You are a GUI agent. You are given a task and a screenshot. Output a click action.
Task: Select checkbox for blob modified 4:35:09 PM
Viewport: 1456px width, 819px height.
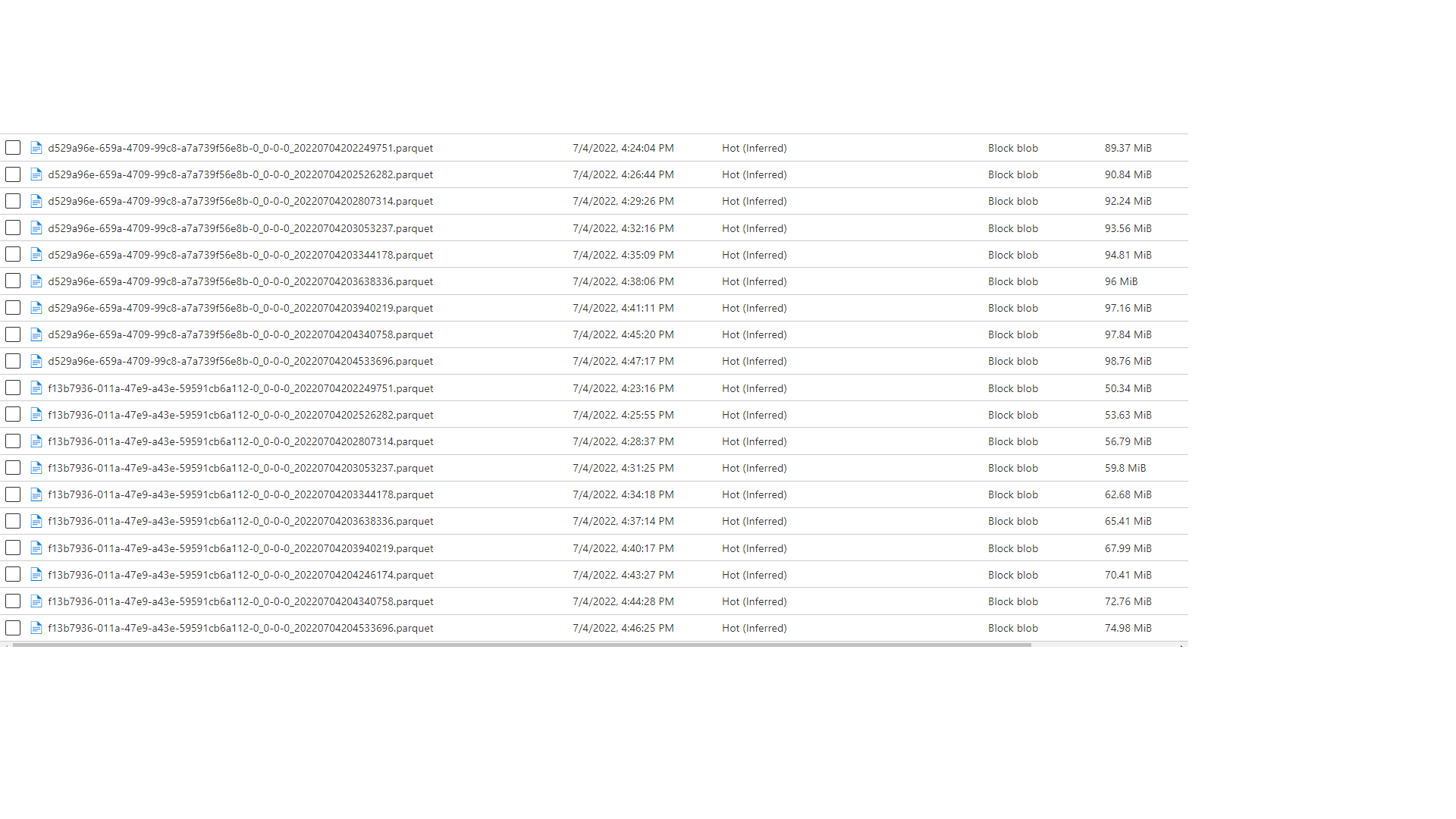[13, 255]
